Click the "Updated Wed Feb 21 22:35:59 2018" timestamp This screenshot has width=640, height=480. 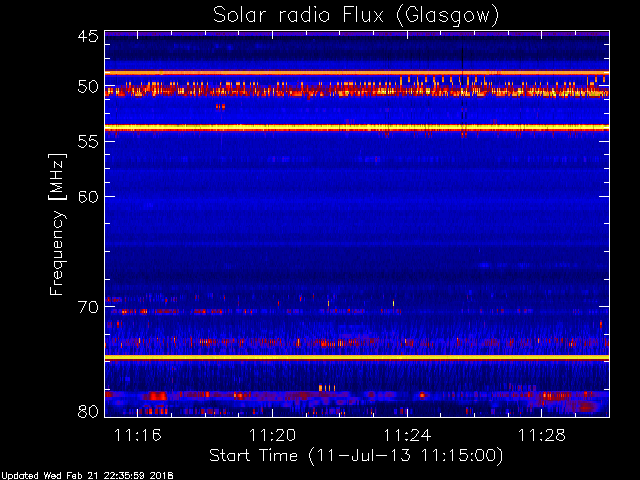(87, 476)
